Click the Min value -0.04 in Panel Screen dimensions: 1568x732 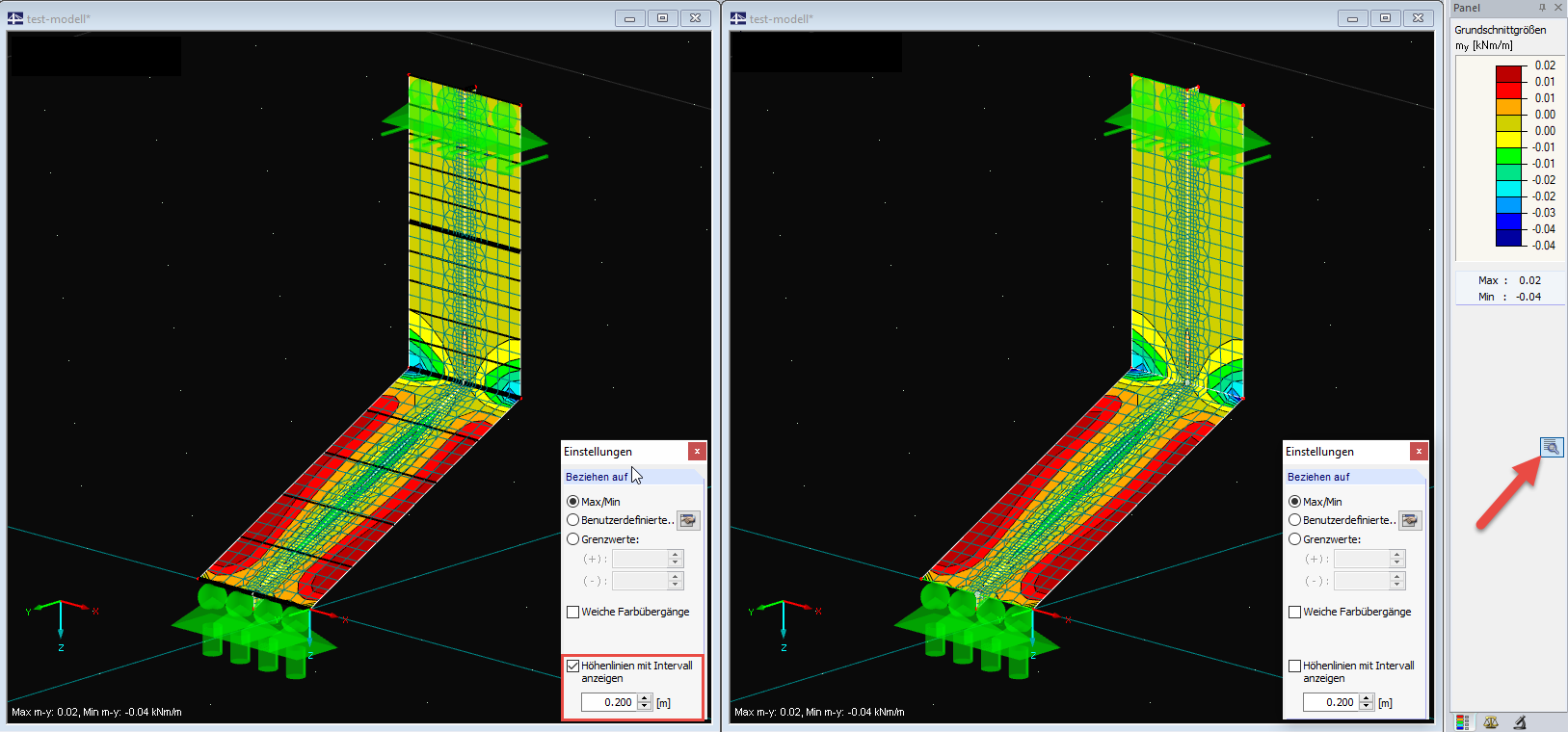[x=1528, y=297]
